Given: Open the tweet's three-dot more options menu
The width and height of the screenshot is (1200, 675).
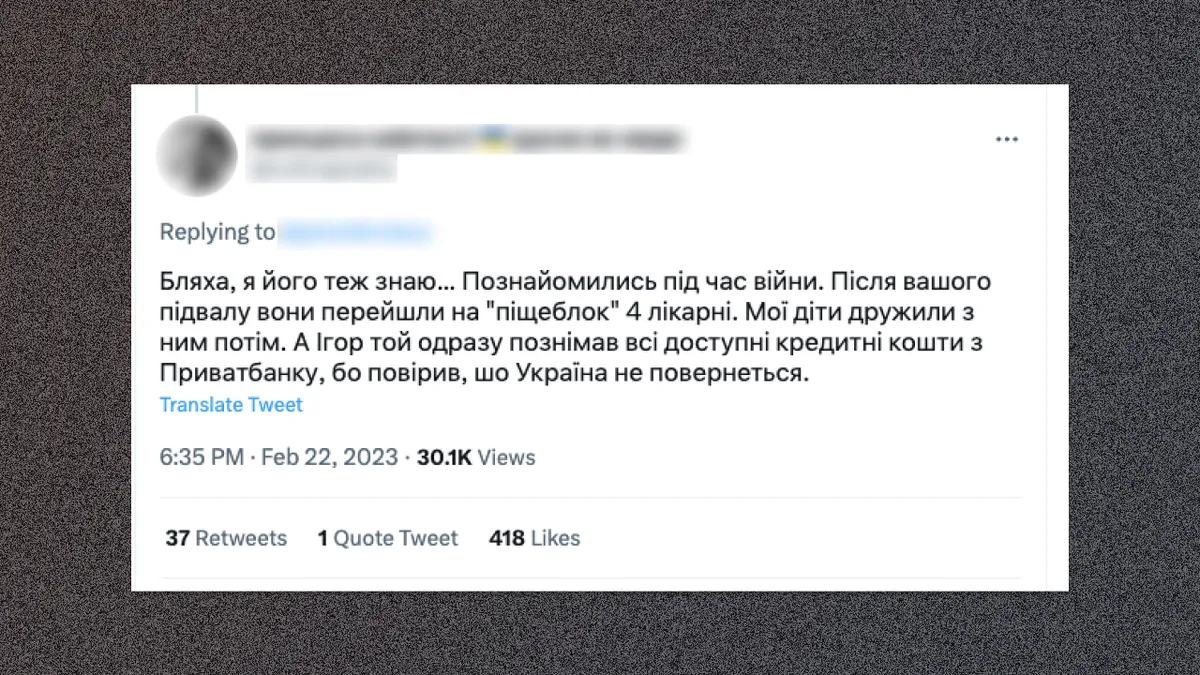Looking at the screenshot, I should (x=1006, y=139).
